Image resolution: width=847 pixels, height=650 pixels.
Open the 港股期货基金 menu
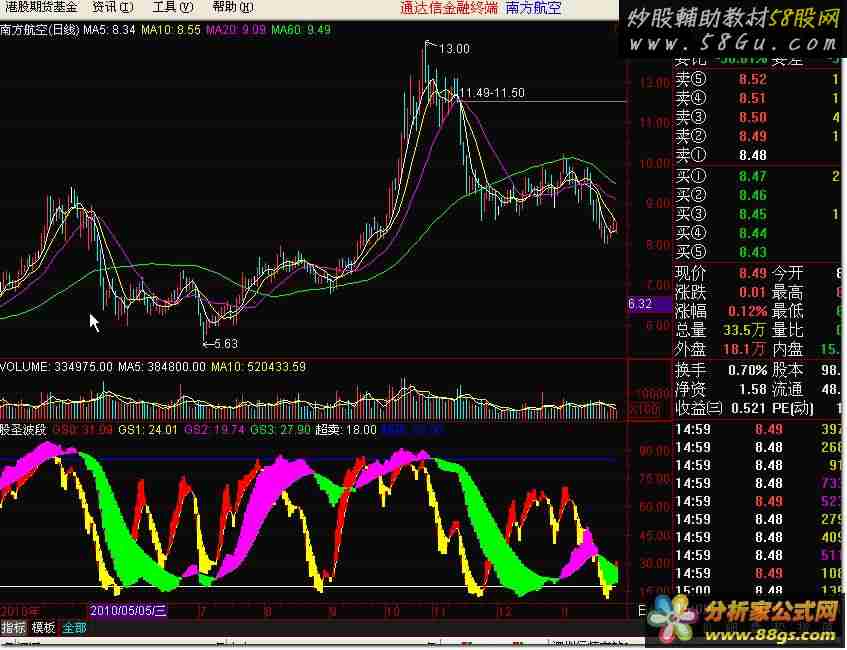click(x=41, y=8)
